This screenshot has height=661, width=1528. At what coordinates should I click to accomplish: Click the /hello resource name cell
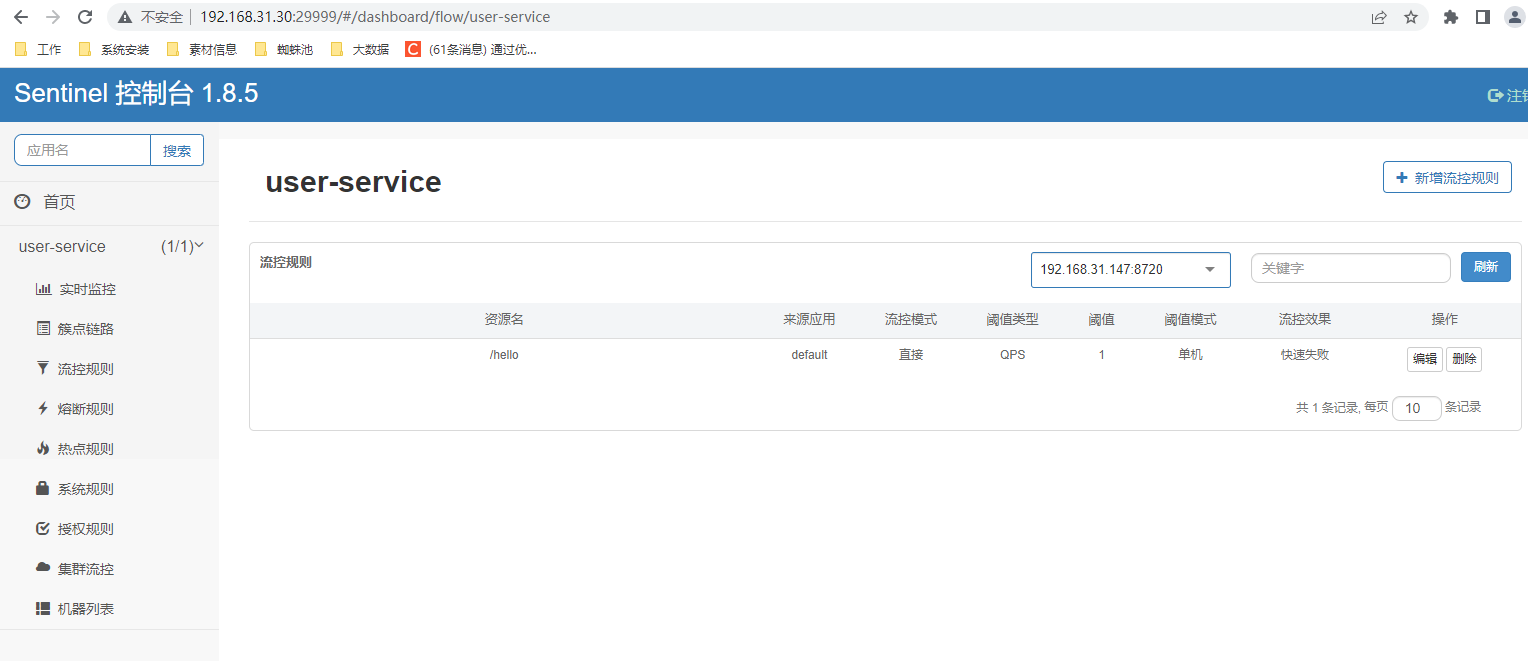coord(504,355)
